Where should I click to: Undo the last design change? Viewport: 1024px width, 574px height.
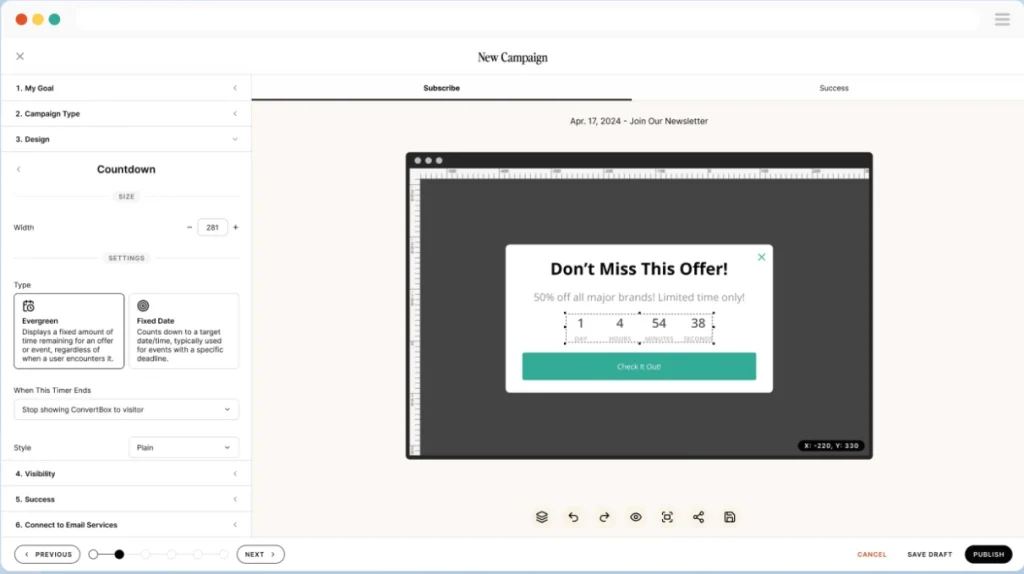pyautogui.click(x=573, y=517)
